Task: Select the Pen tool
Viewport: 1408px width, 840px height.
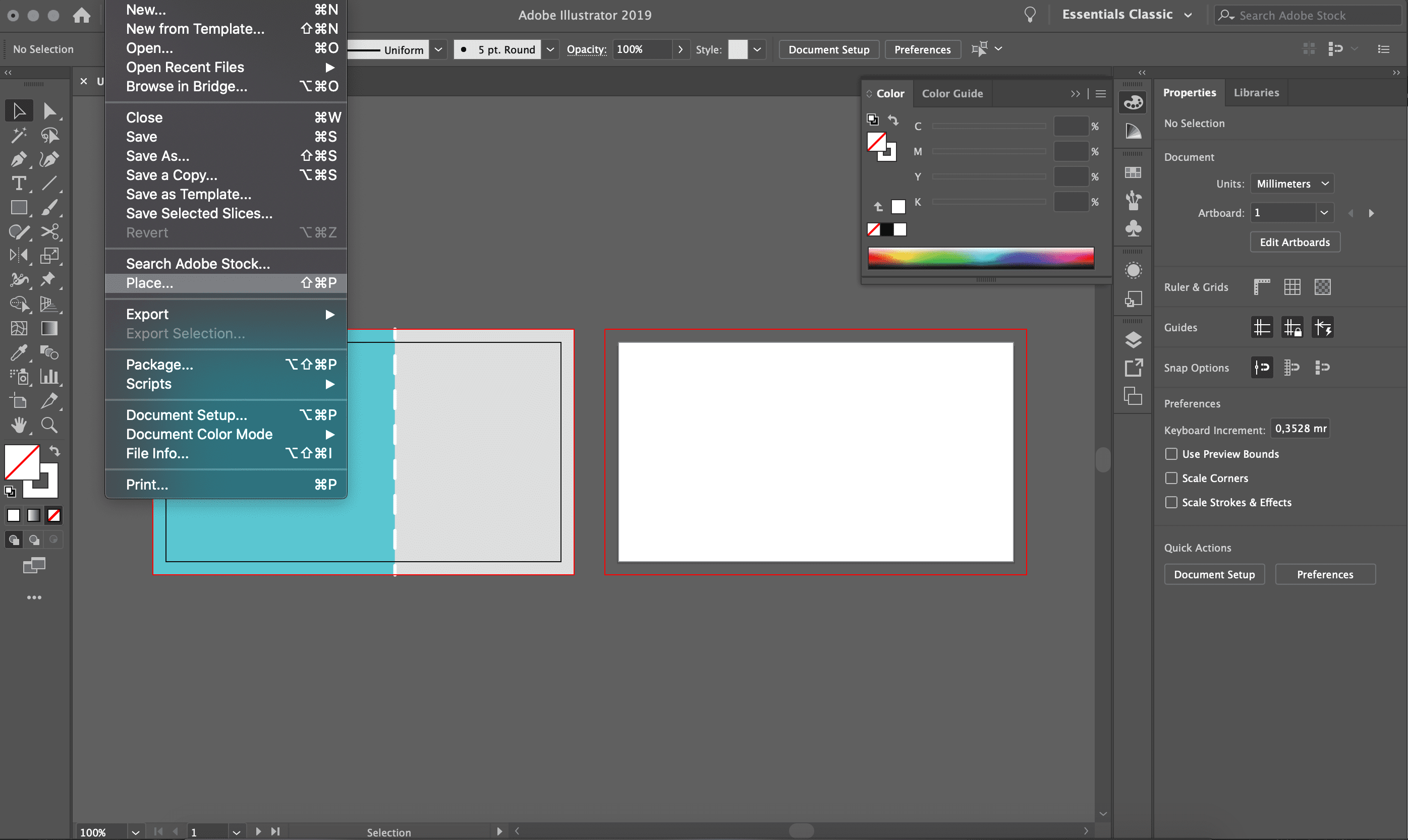Action: click(x=19, y=159)
